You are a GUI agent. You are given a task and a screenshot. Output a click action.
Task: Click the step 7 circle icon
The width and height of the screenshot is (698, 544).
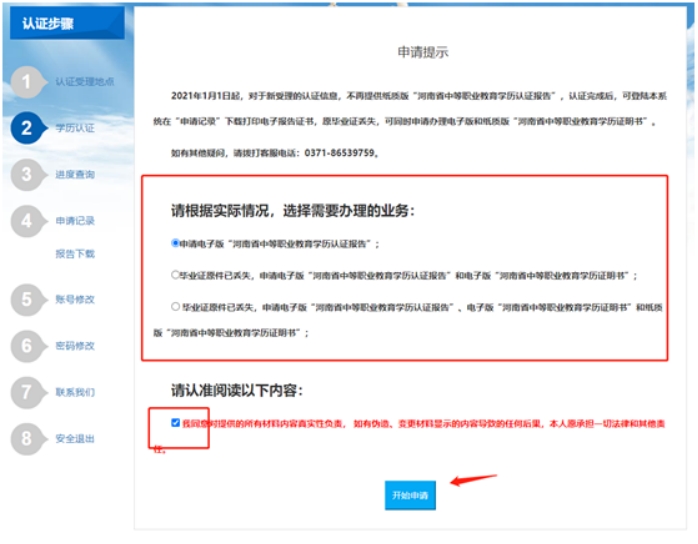(27, 392)
